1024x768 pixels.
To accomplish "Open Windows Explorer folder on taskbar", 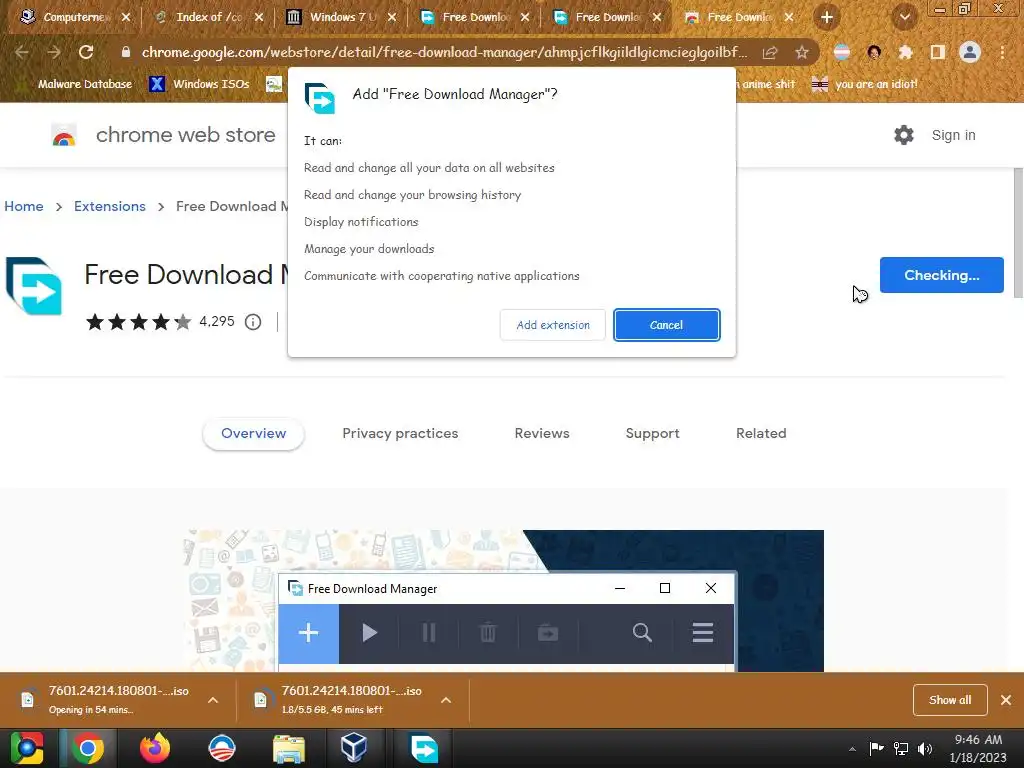I will (x=288, y=748).
